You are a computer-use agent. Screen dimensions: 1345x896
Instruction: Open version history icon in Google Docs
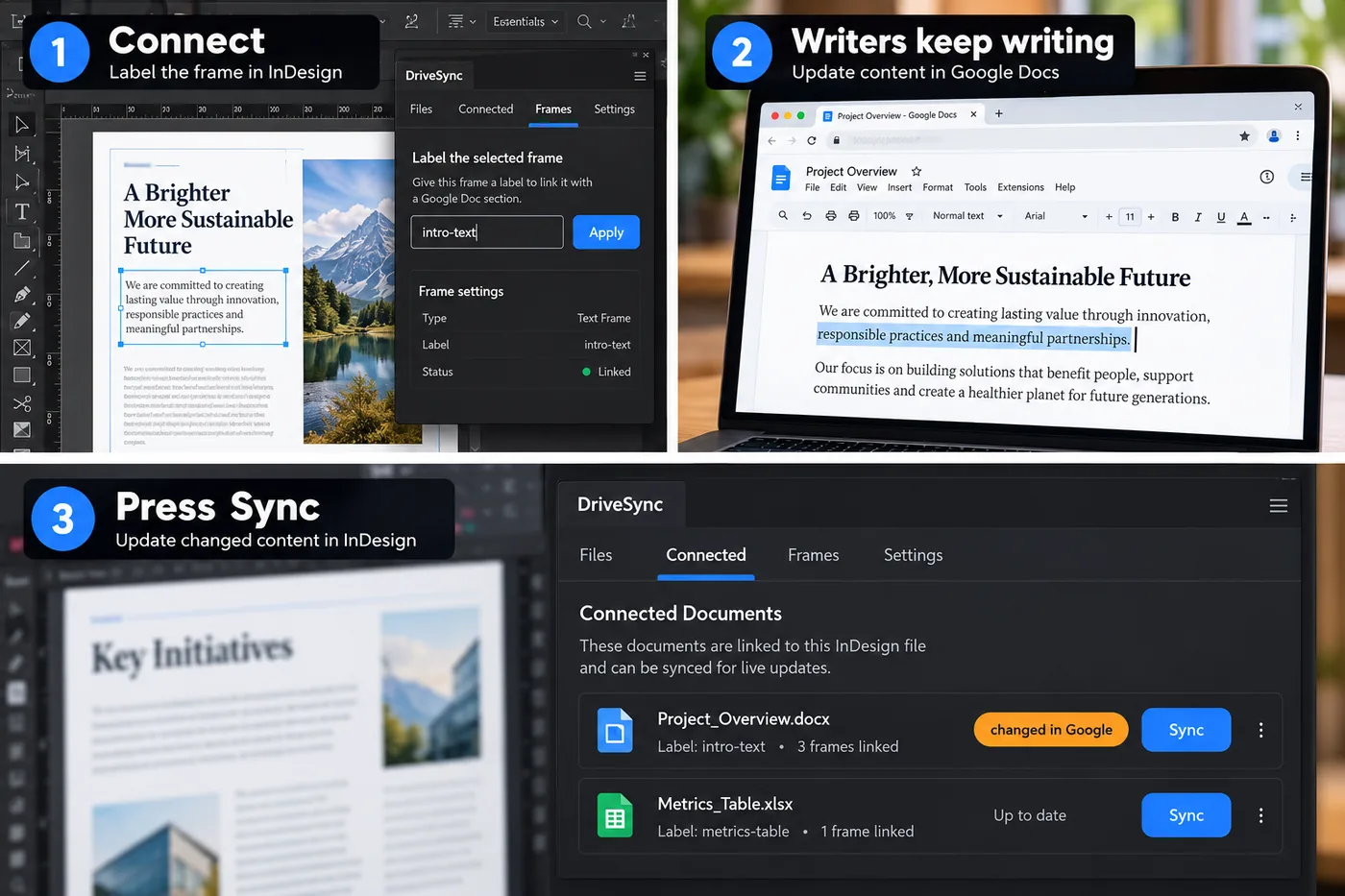(1266, 177)
